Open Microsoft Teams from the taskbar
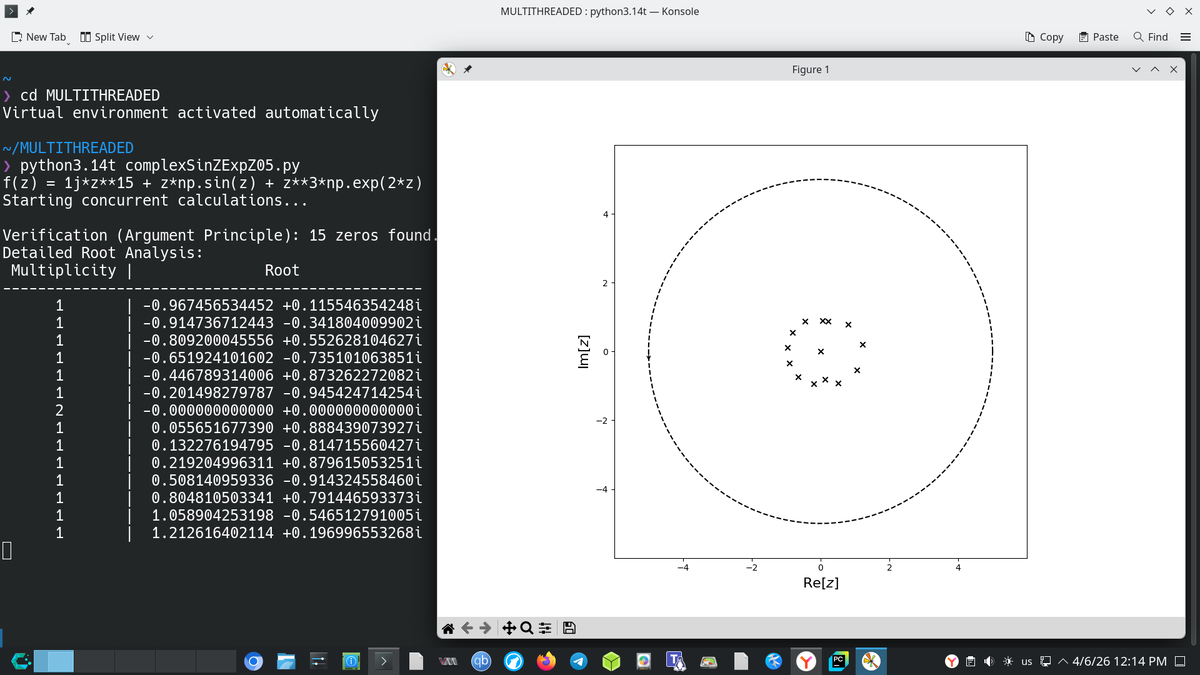Viewport: 1200px width, 675px height. [x=676, y=661]
